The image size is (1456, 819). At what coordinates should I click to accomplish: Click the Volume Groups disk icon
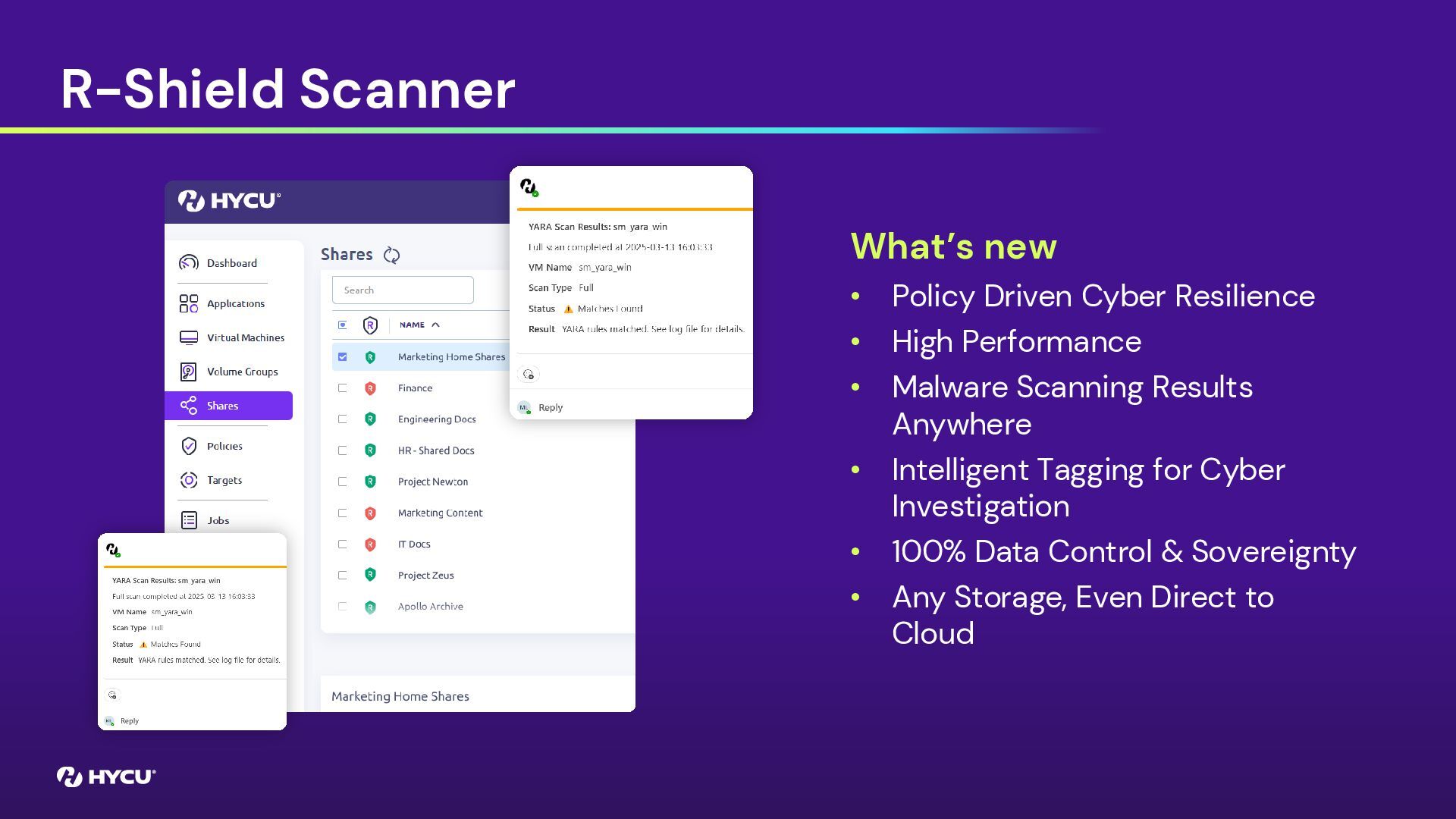(188, 372)
